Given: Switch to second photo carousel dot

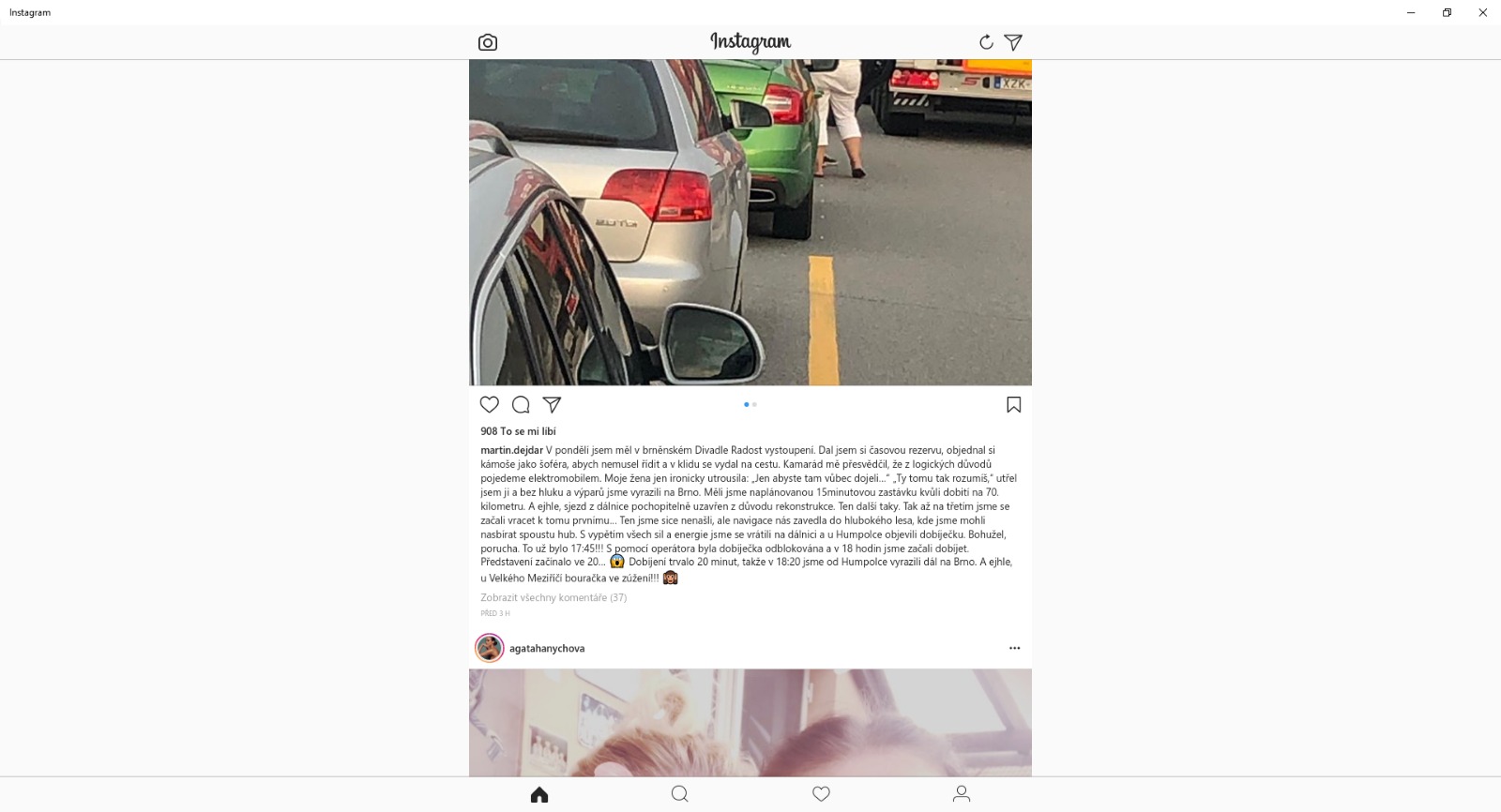Looking at the screenshot, I should (x=754, y=404).
